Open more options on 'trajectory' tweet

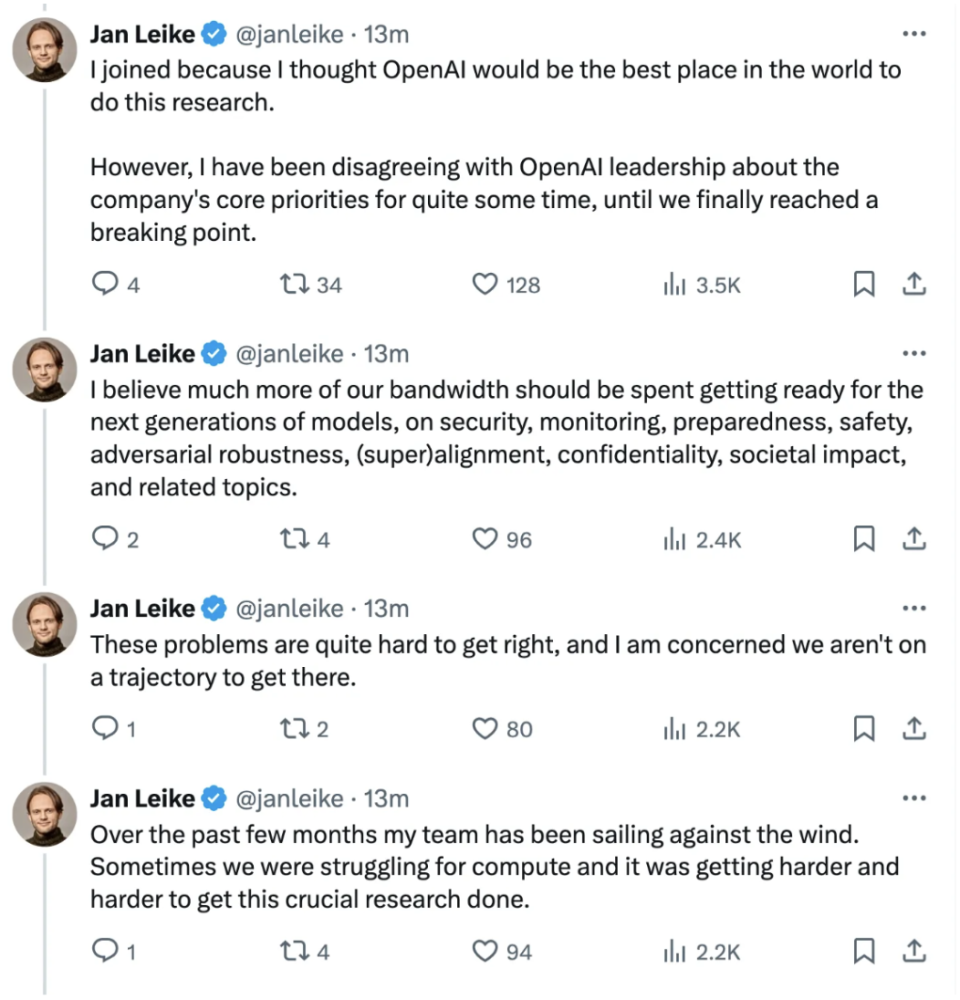point(913,608)
